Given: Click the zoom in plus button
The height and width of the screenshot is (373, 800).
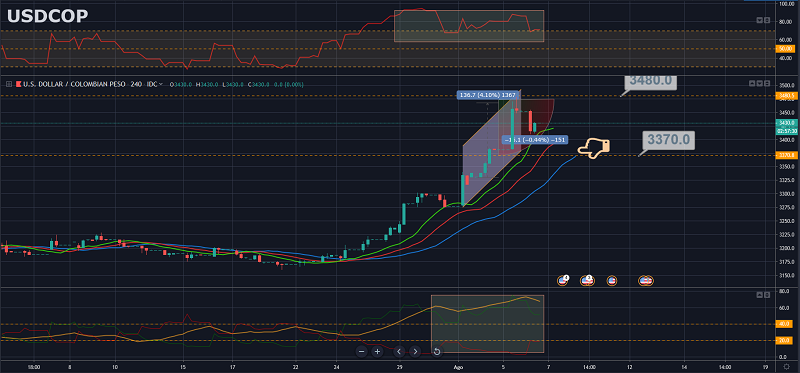Looking at the screenshot, I should [377, 351].
